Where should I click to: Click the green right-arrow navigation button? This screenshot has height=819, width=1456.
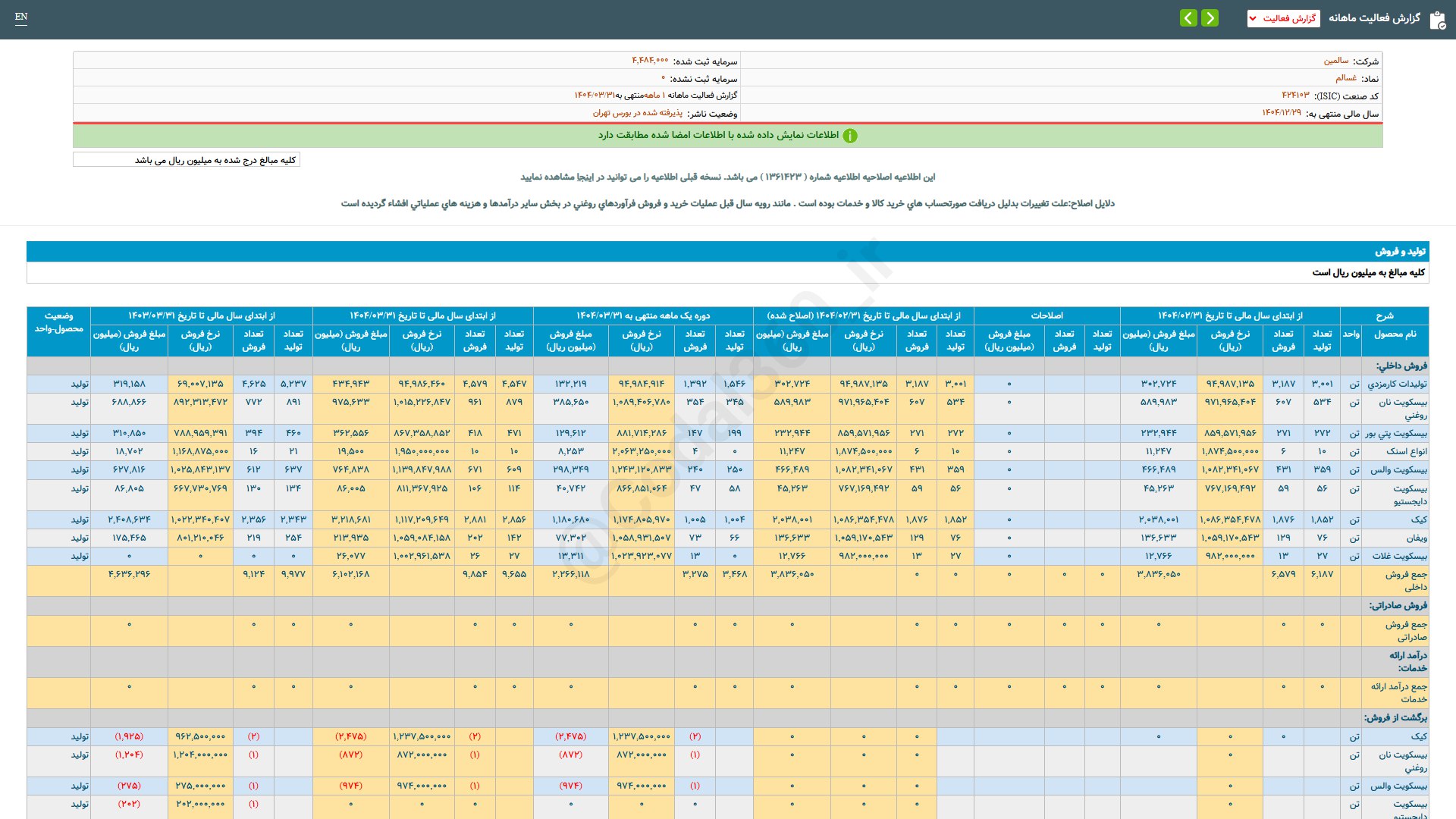(1210, 17)
